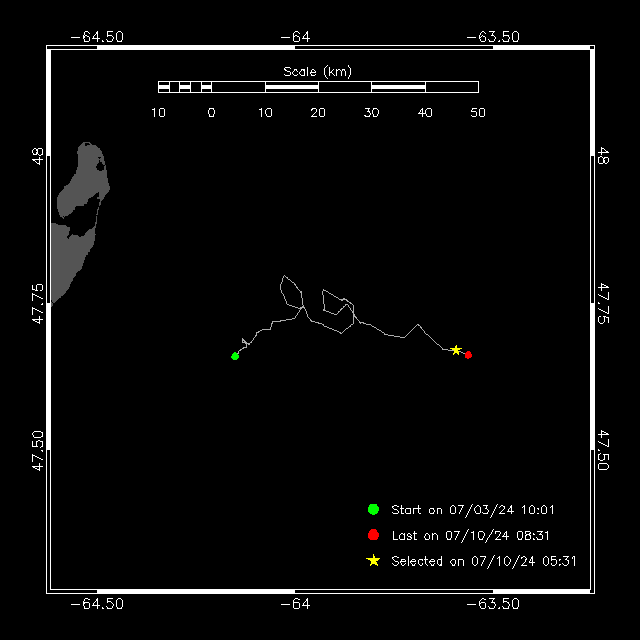The image size is (640, 640).
Task: Click the gray landmass on the left
Action: click(x=78, y=222)
